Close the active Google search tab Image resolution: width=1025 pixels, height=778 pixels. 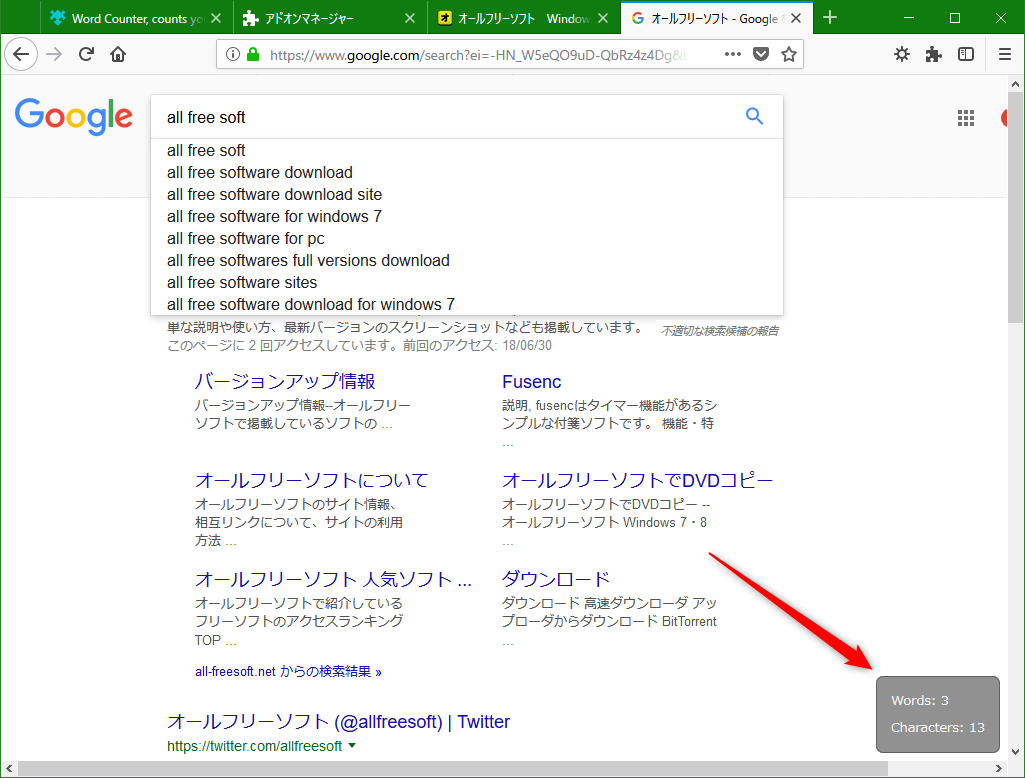tap(796, 18)
